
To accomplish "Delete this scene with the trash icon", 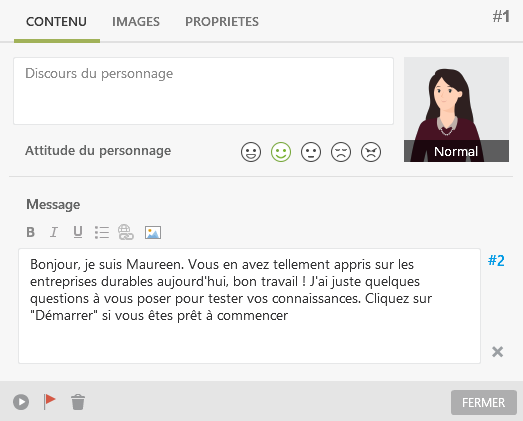I will click(x=78, y=402).
